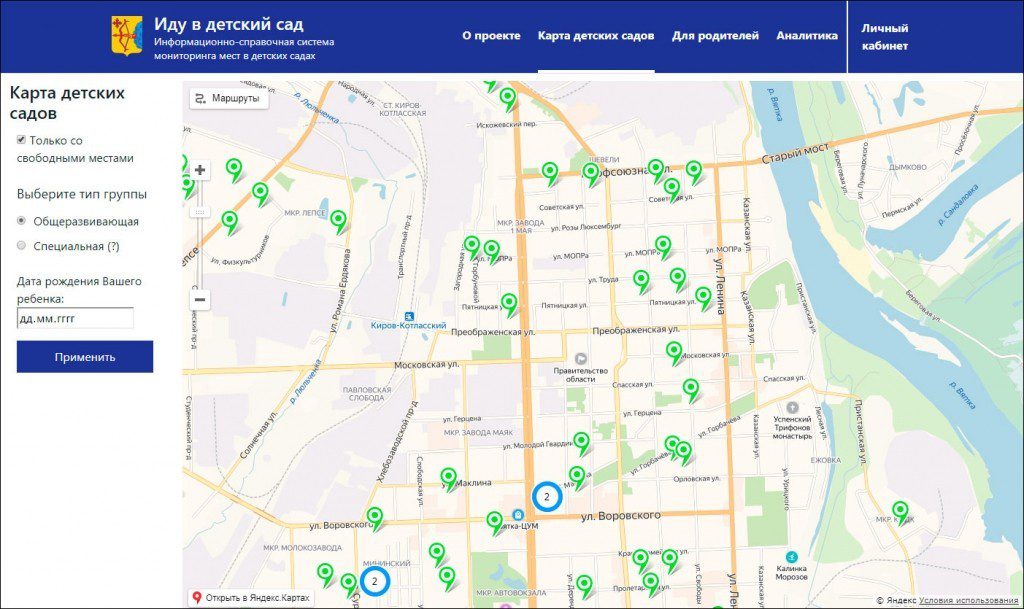
Task: Zoom out the map with minus button
Action: tap(200, 299)
